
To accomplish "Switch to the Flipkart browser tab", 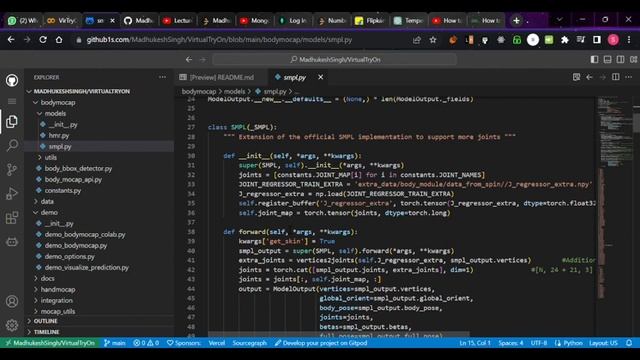I will (x=369, y=20).
